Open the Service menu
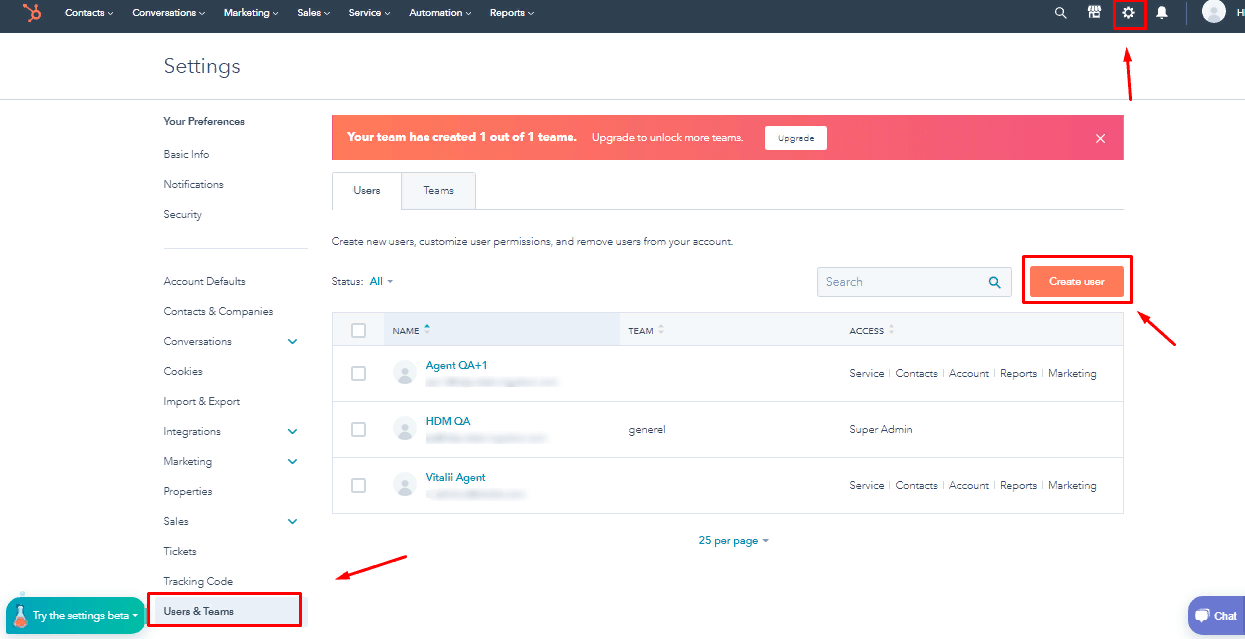 370,13
